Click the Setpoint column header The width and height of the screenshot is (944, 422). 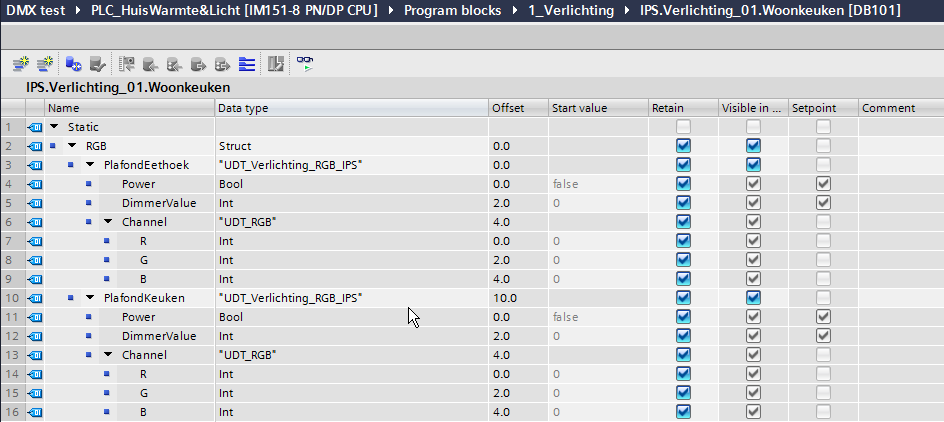[x=823, y=108]
